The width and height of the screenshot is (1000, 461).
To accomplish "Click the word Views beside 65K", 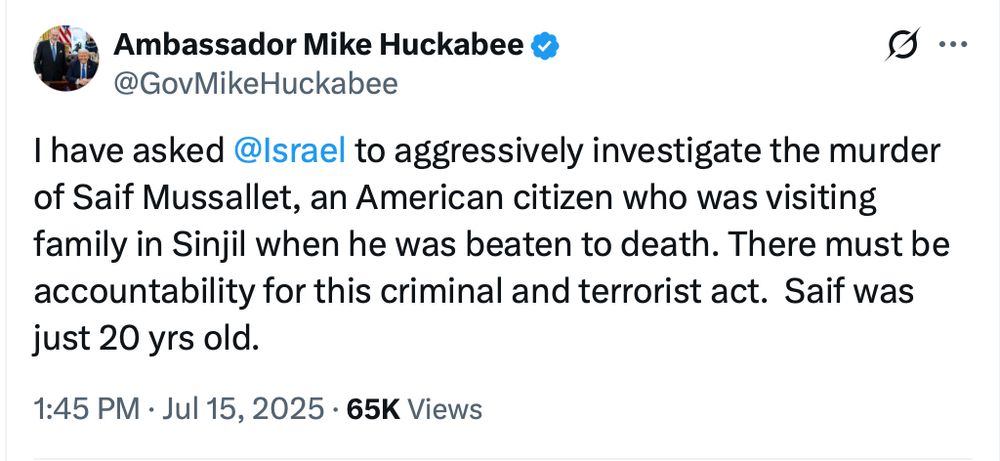I will pos(444,409).
